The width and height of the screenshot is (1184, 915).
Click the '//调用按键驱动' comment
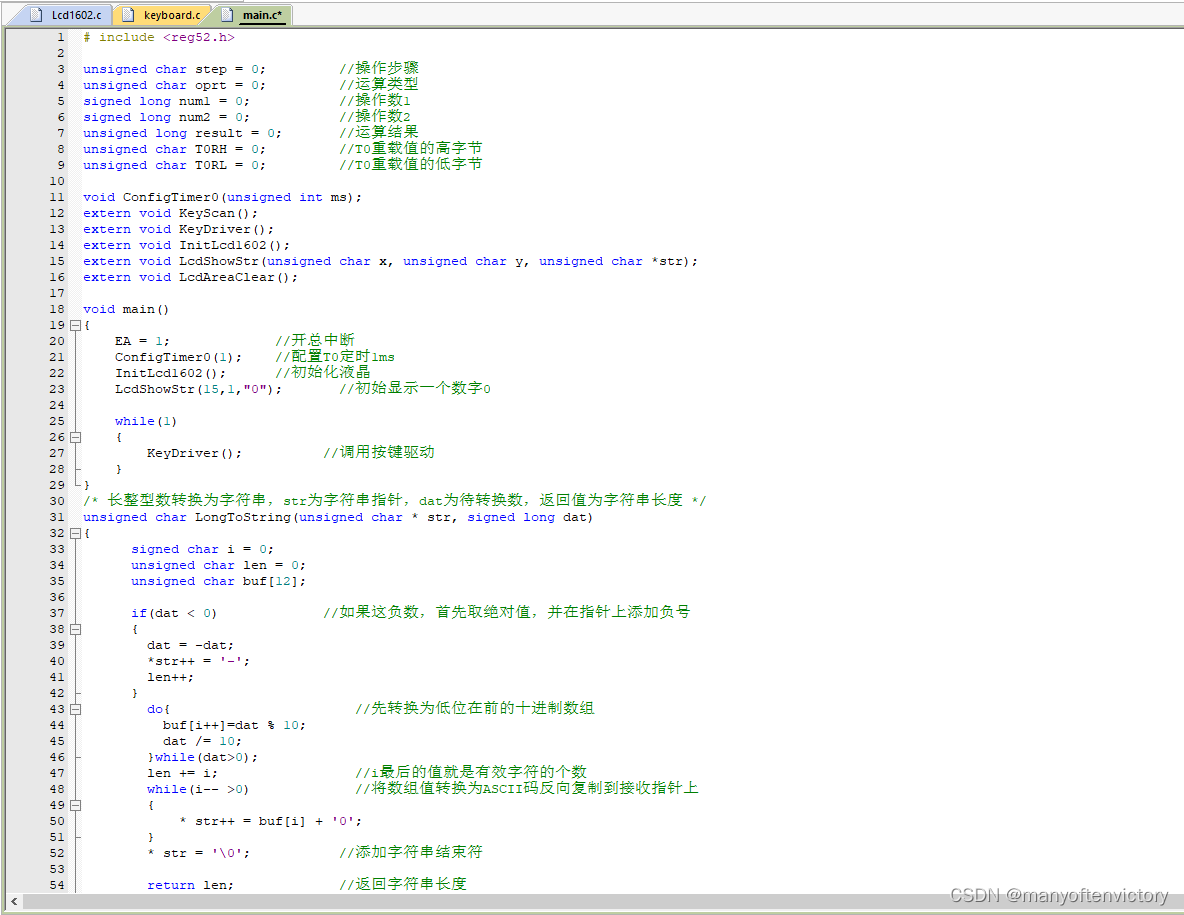point(379,452)
